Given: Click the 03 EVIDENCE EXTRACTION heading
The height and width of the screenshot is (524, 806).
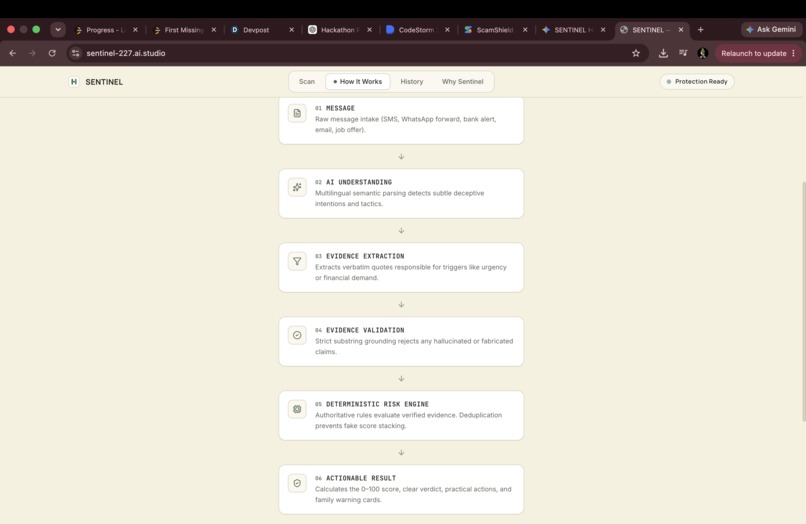Looking at the screenshot, I should (x=359, y=256).
